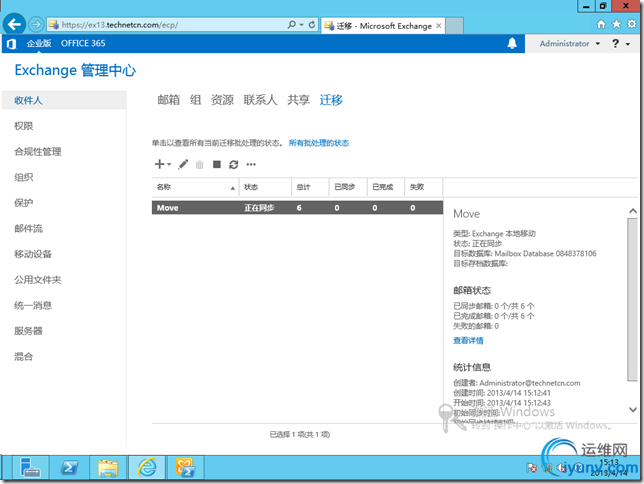Edit the selected batch with the pencil icon
The height and width of the screenshot is (484, 644).
click(183, 164)
